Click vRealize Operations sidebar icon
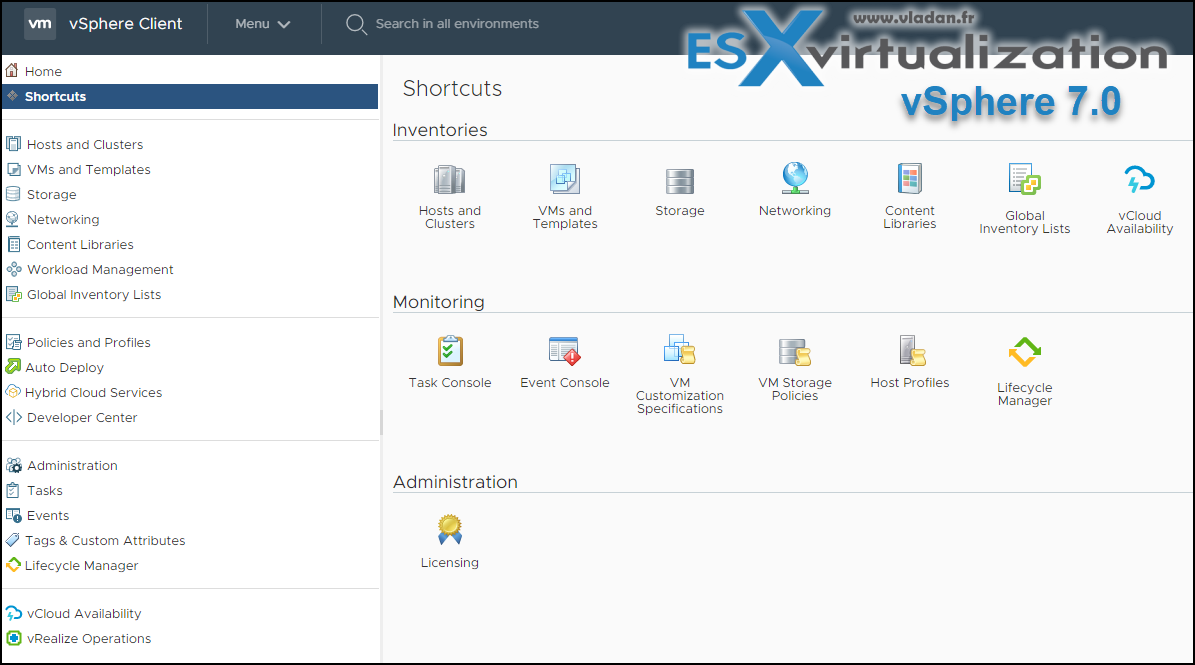Screen dimensions: 1195x665 coord(14,638)
